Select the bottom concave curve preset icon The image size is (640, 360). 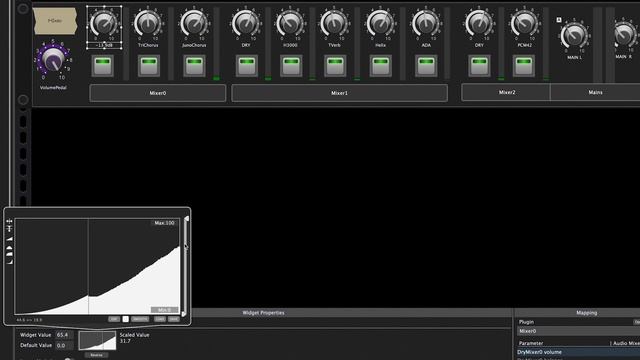click(x=9, y=262)
